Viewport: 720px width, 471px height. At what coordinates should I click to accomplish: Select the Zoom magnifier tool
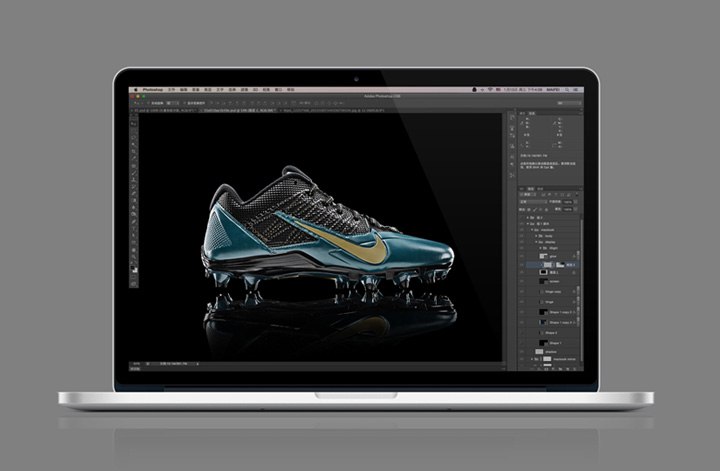coord(135,256)
